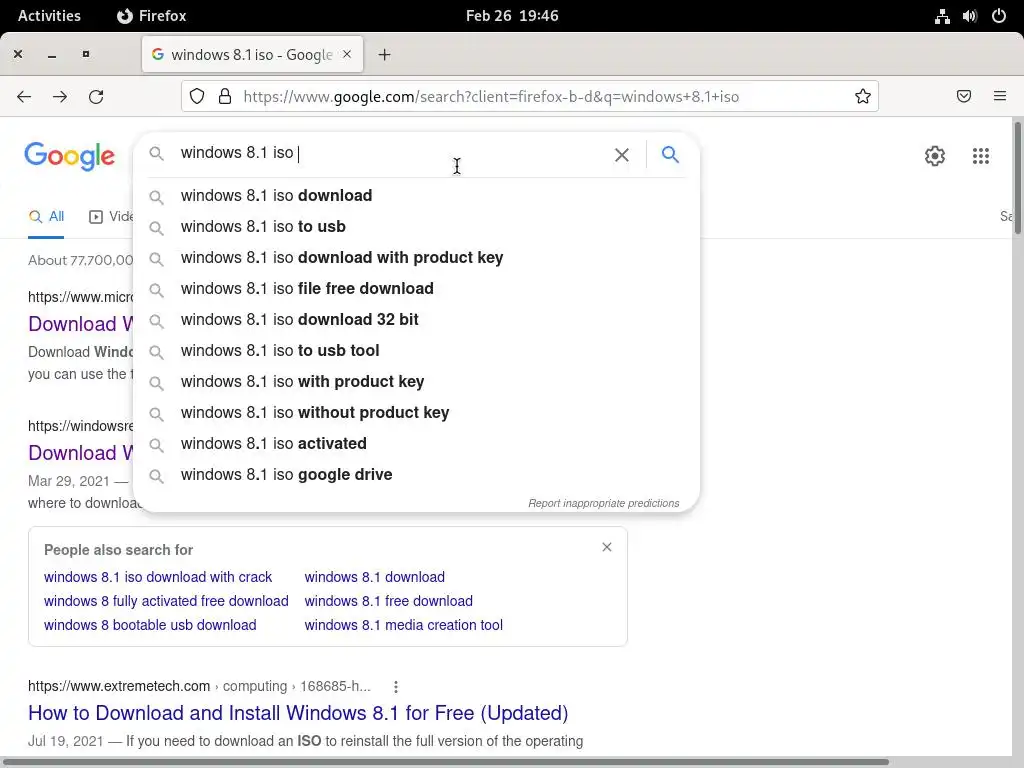This screenshot has width=1024, height=768.
Task: Click the padlock site security icon
Action: click(x=225, y=97)
